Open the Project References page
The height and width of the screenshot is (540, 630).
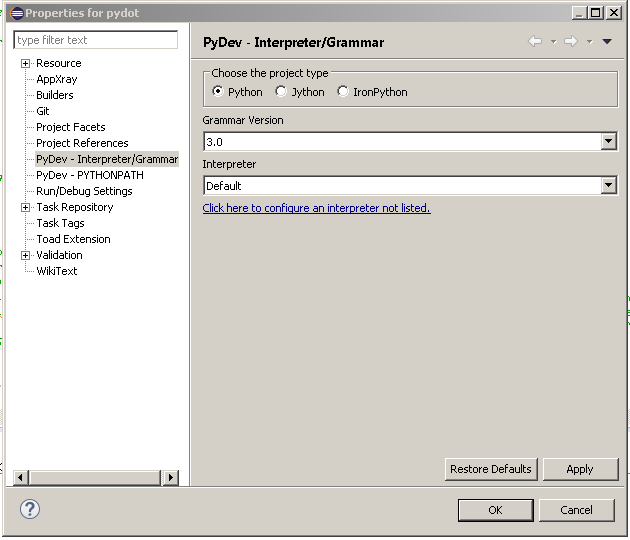click(x=82, y=143)
